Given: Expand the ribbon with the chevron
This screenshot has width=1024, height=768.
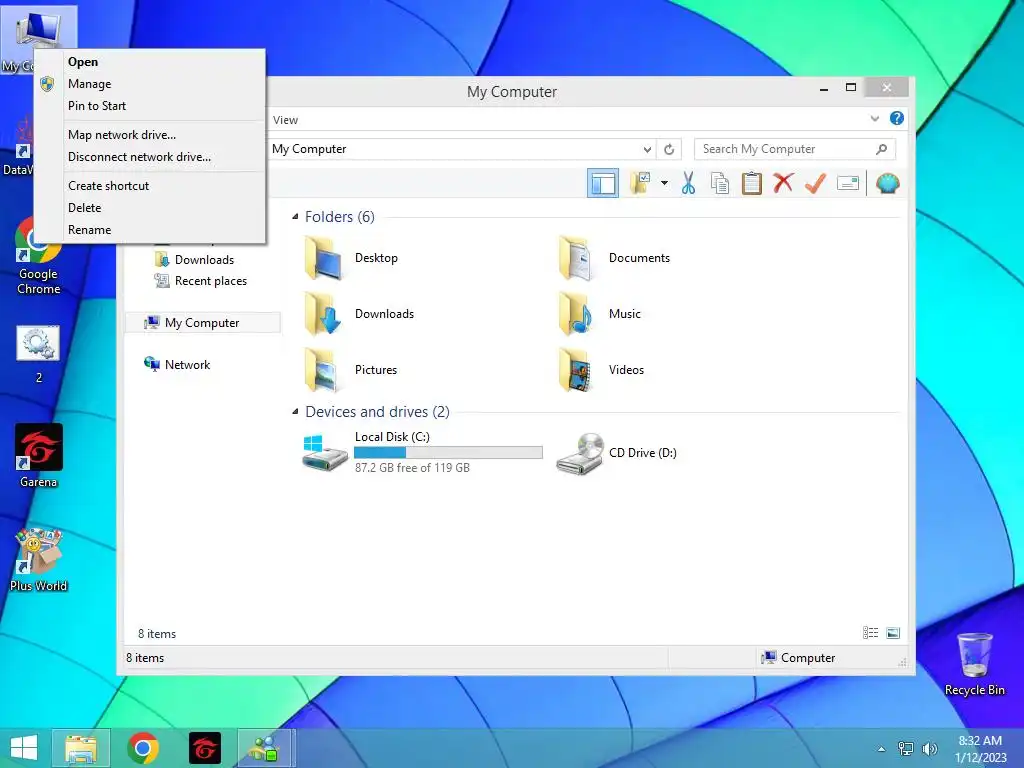Looking at the screenshot, I should 874,119.
